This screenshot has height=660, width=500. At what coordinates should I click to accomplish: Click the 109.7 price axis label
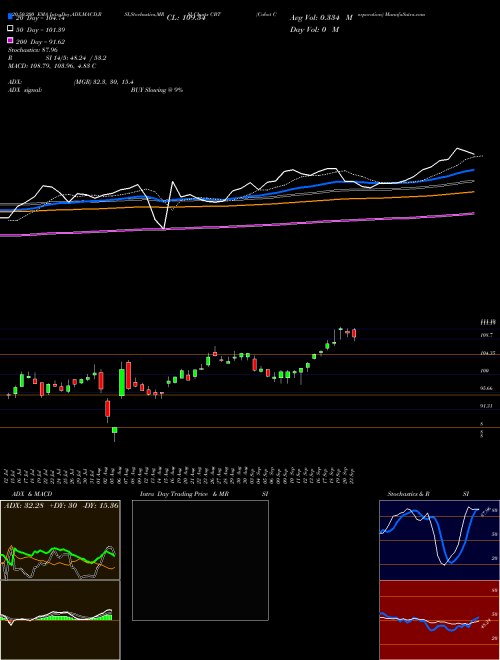click(486, 335)
